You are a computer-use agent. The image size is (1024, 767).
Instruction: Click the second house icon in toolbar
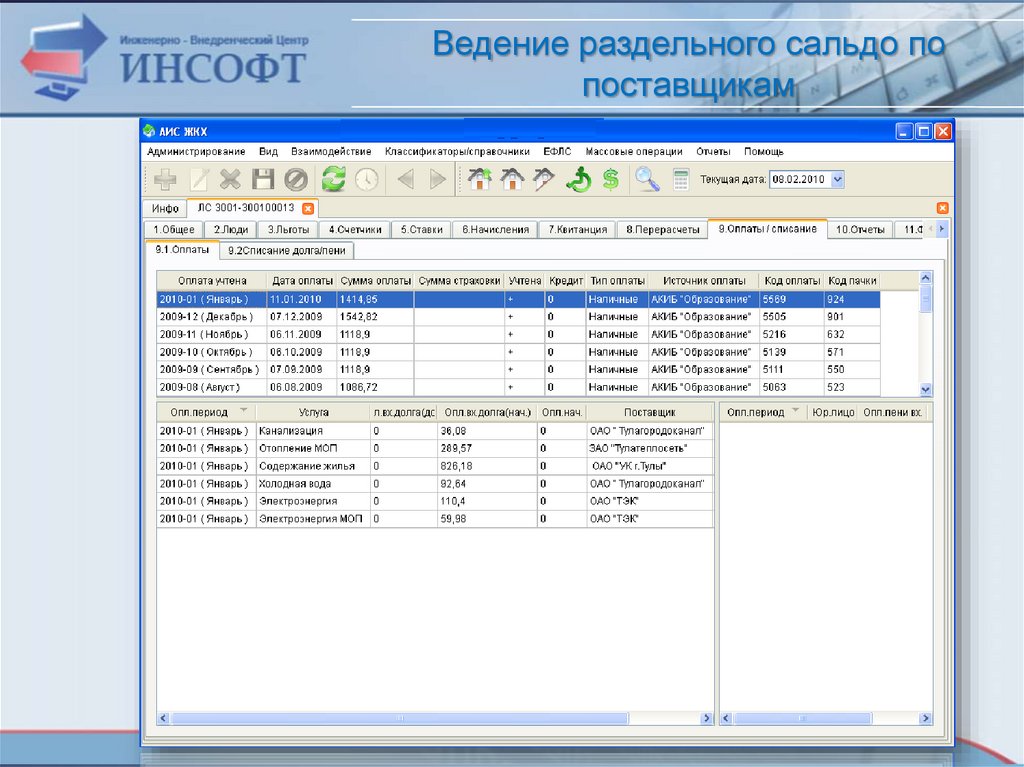[x=512, y=179]
